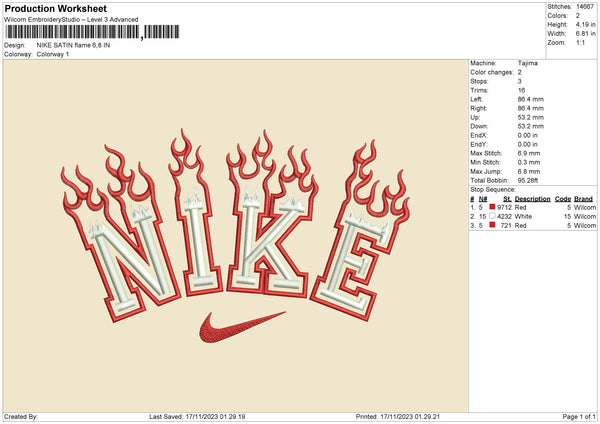
Task: Click the Height value 4.19 in
Action: pos(585,24)
